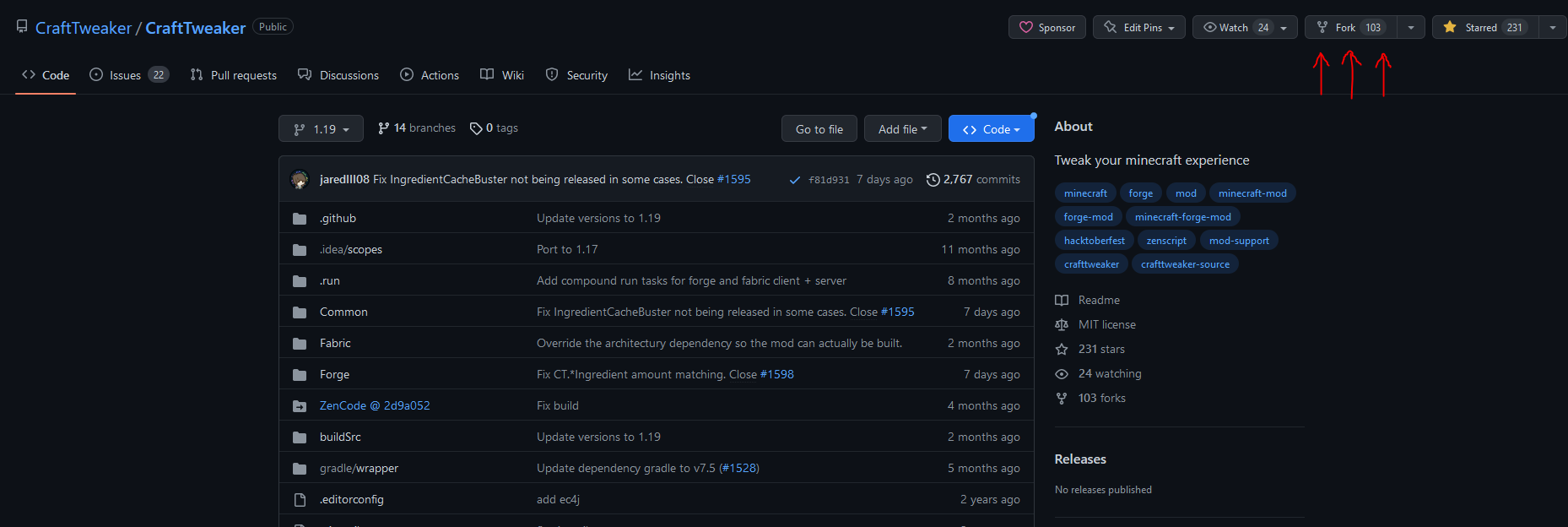View the 0 tags link

(494, 128)
